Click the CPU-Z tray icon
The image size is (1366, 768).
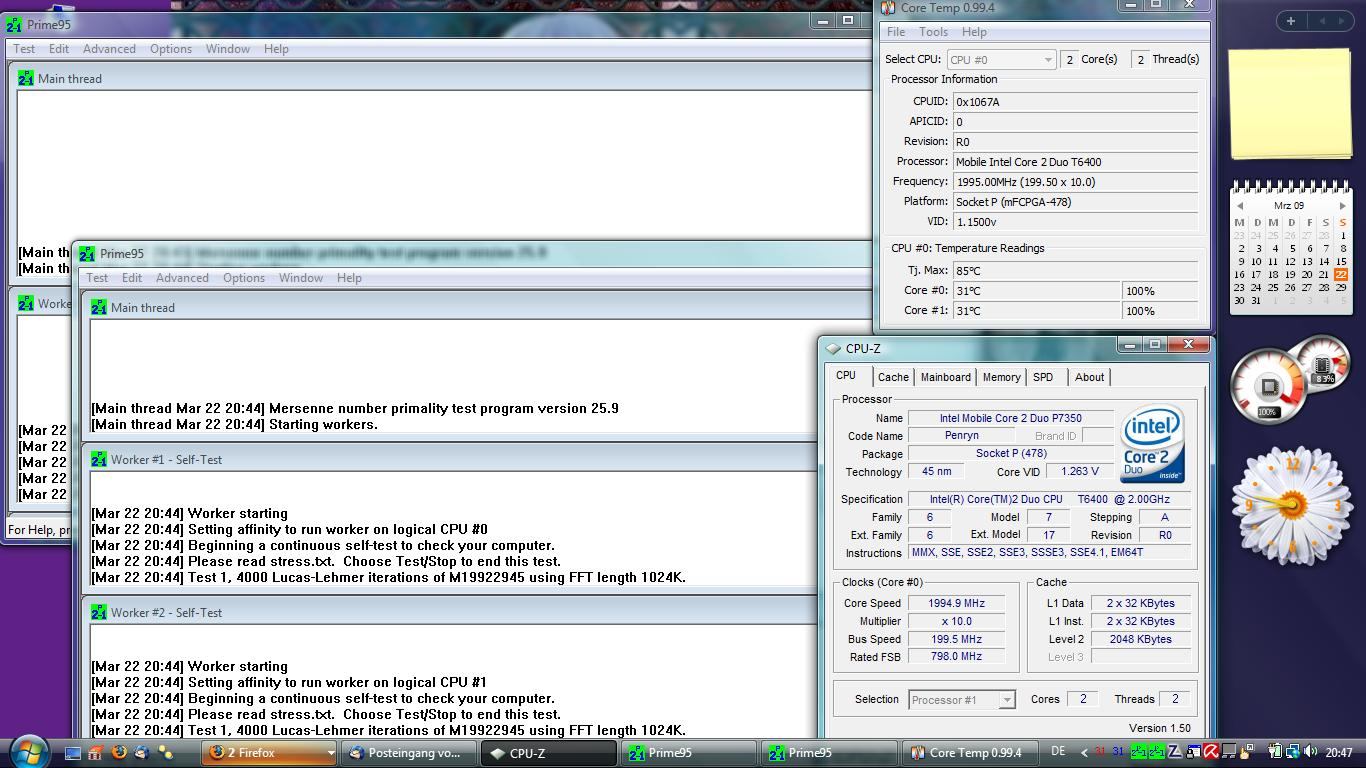point(1175,752)
